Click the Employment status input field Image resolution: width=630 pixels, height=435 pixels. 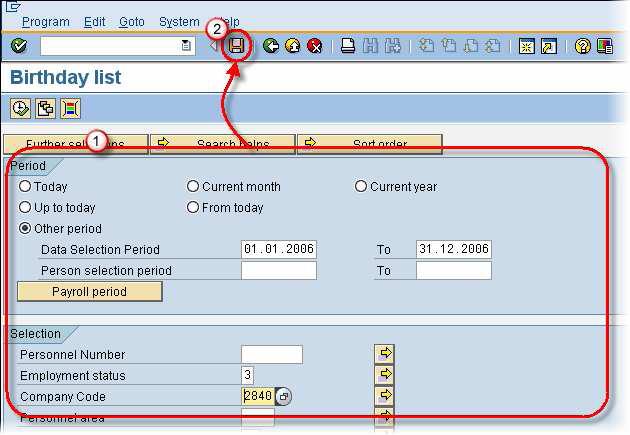(247, 375)
